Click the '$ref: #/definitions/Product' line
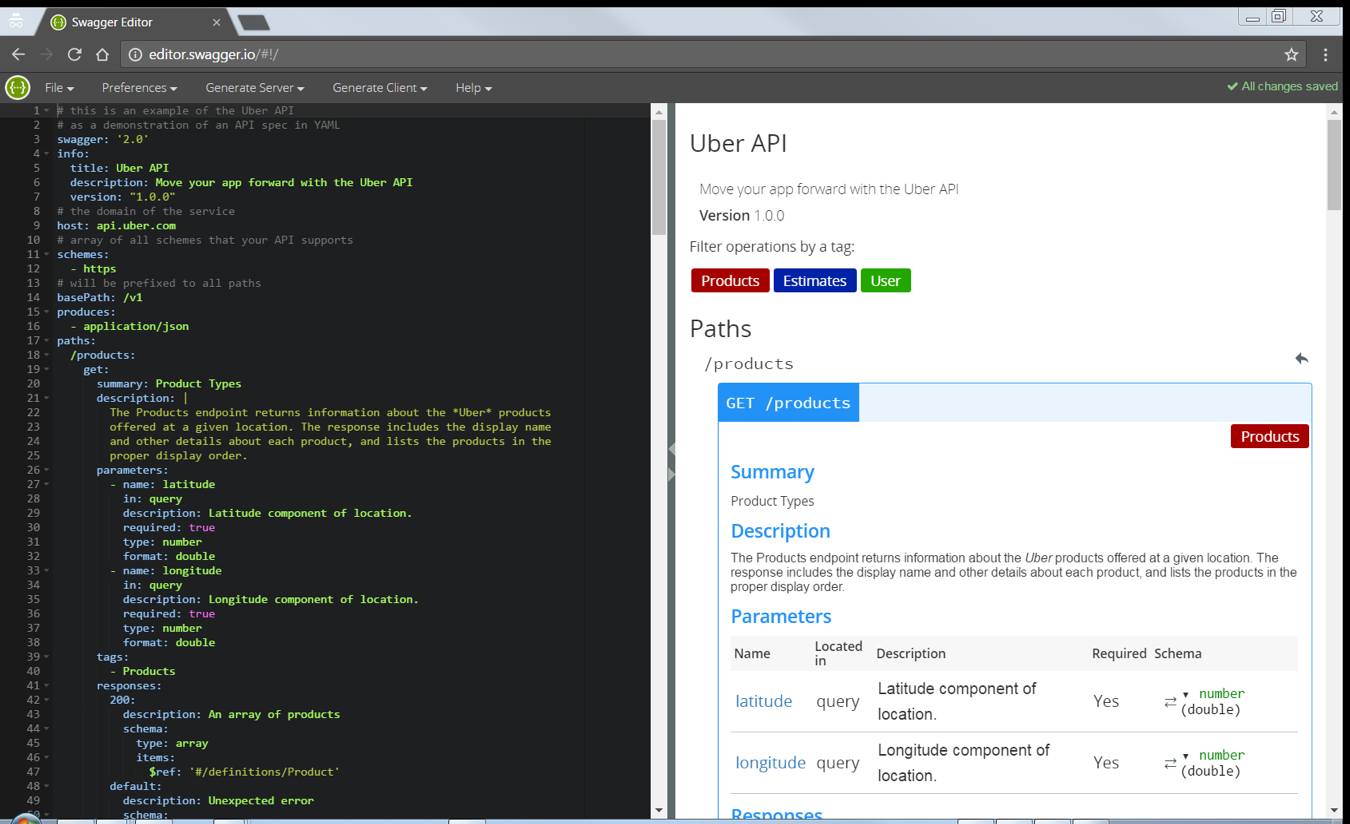Viewport: 1350px width, 824px height. (245, 772)
